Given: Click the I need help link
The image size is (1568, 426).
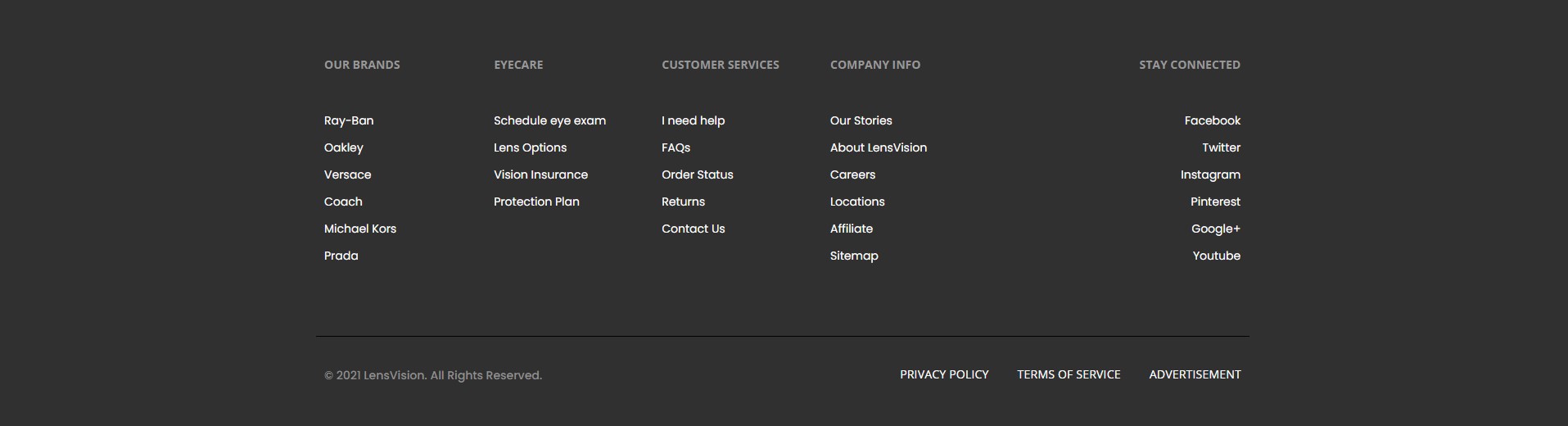Looking at the screenshot, I should (693, 120).
